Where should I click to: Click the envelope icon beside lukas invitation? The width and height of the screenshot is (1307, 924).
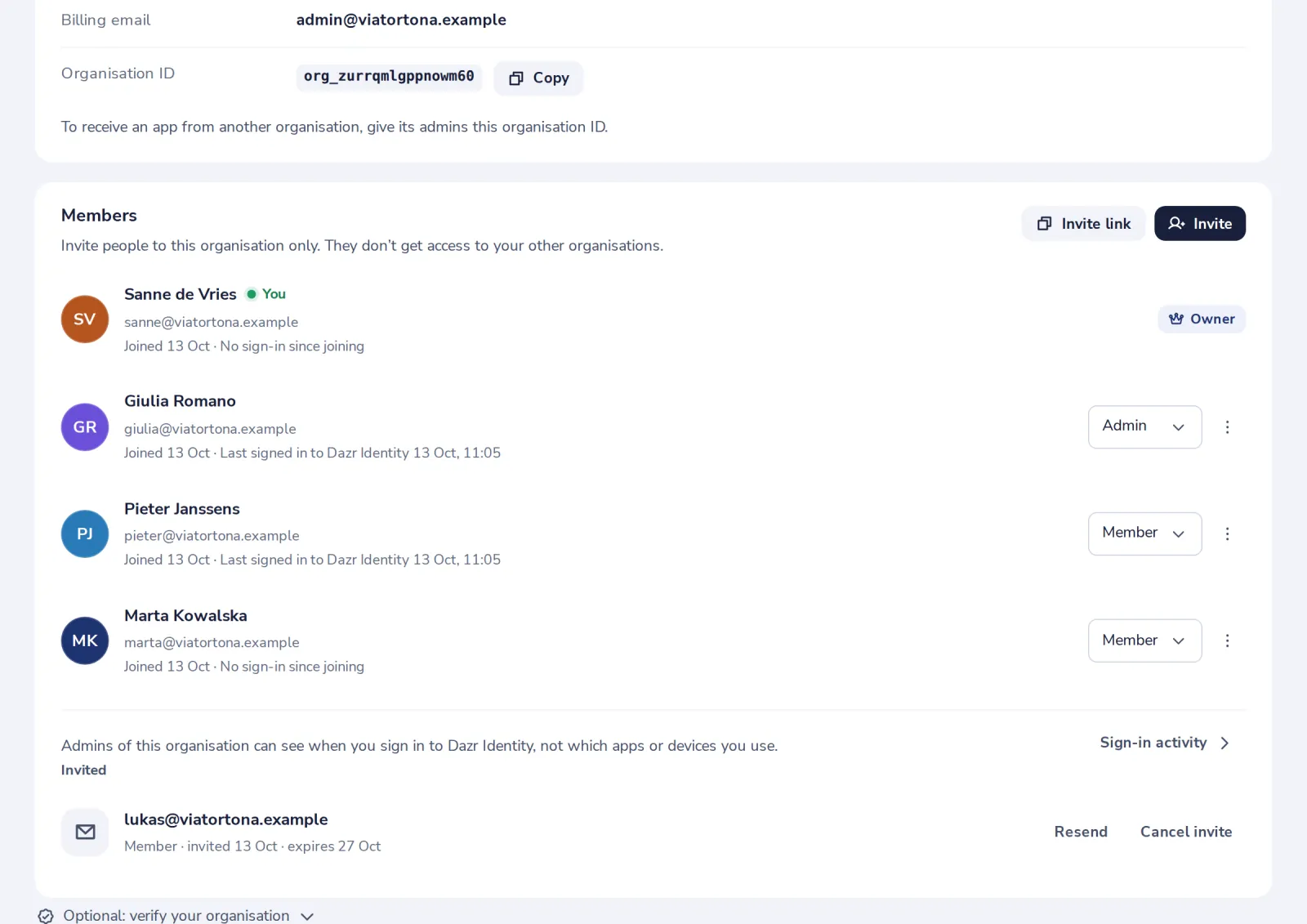(x=85, y=832)
